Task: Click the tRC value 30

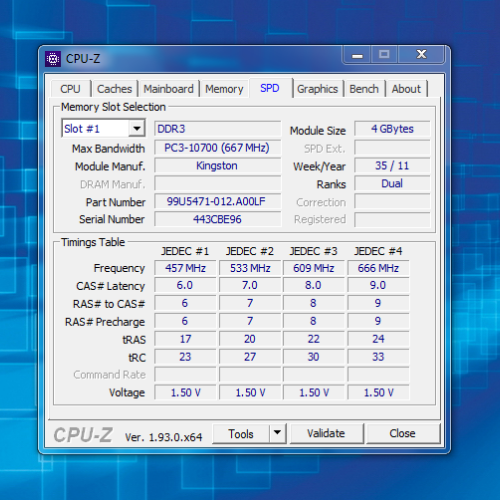Action: point(313,357)
